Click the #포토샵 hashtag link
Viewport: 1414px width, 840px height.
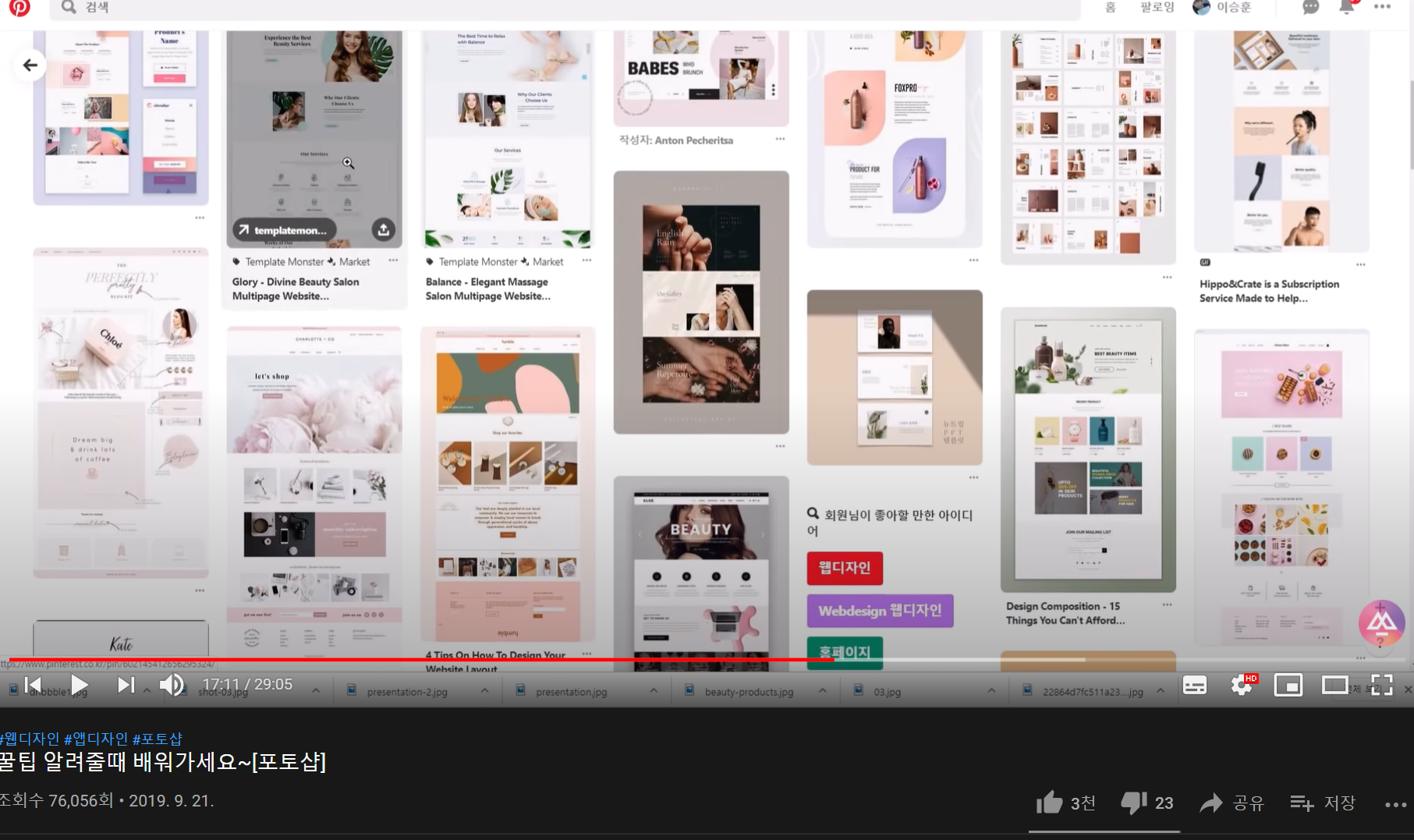158,739
